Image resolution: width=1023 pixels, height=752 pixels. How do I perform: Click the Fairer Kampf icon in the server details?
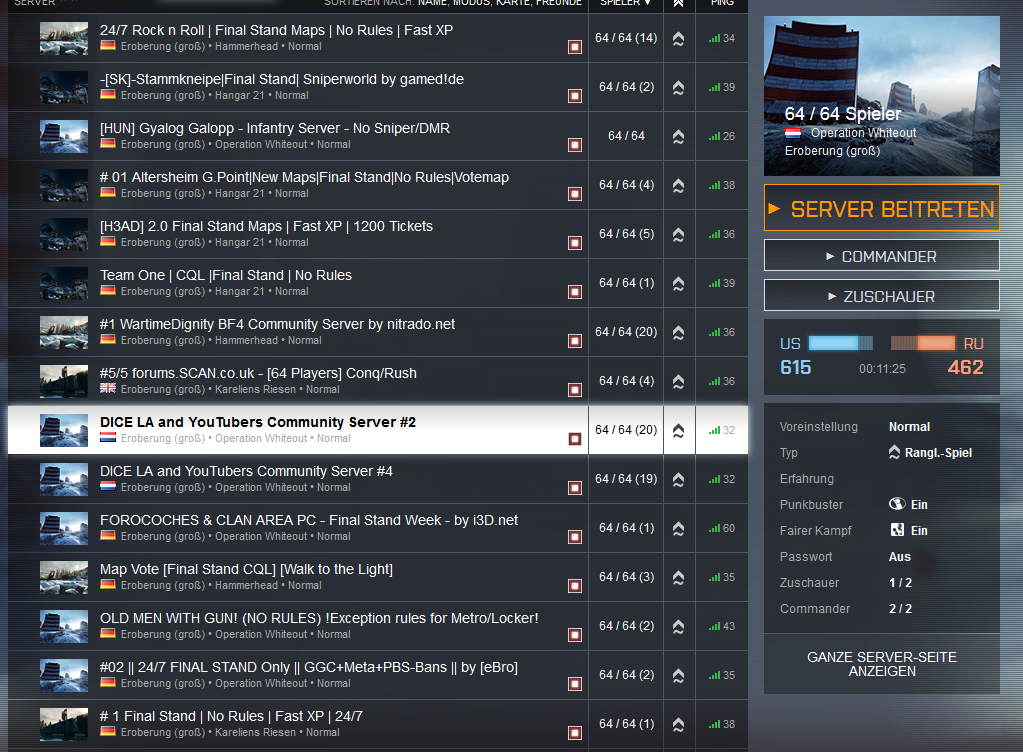(897, 530)
